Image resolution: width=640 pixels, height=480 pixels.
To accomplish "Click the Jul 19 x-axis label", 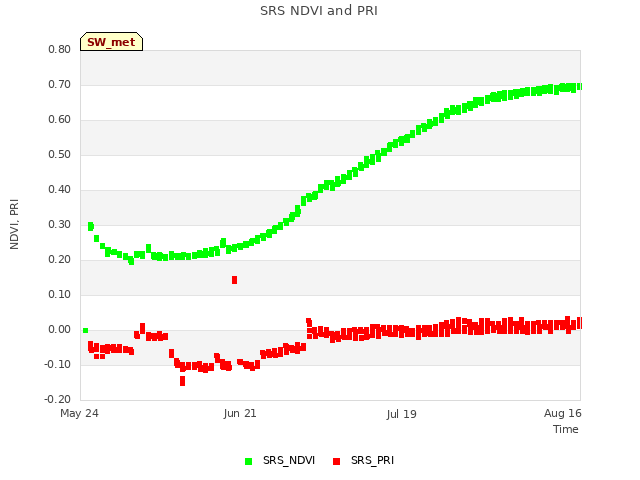I will 401,414.
